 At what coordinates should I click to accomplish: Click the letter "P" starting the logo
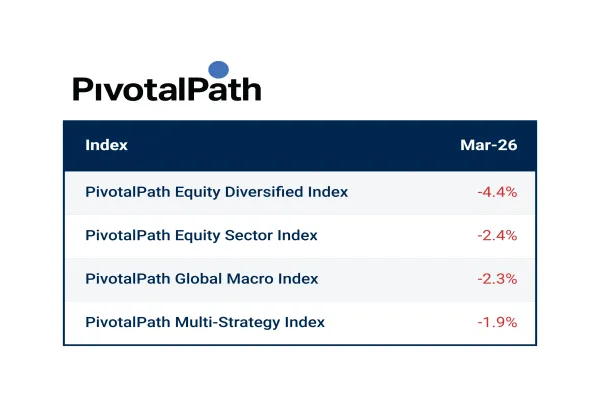click(82, 89)
